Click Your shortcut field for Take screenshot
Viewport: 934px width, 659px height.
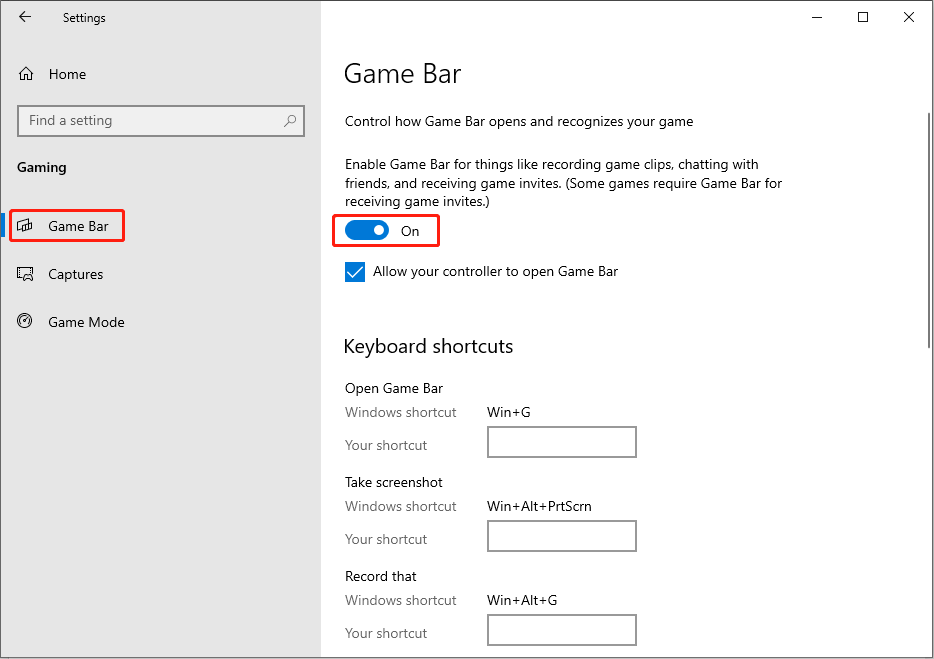pyautogui.click(x=562, y=536)
